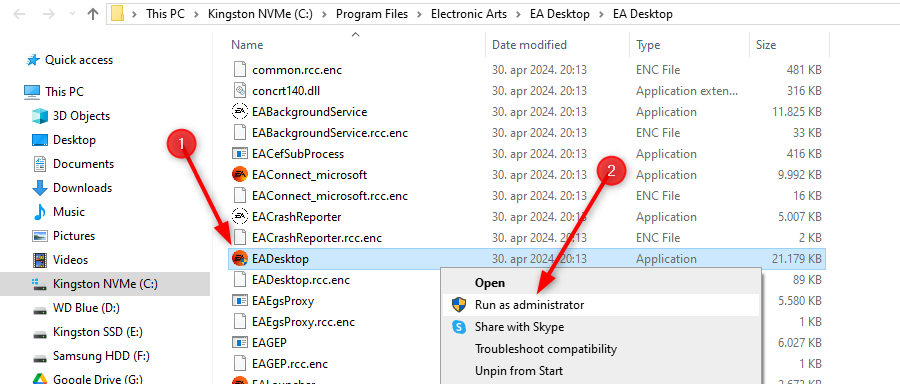900x384 pixels.
Task: Open Desktop folder icon in sidebar
Action: [x=40, y=140]
